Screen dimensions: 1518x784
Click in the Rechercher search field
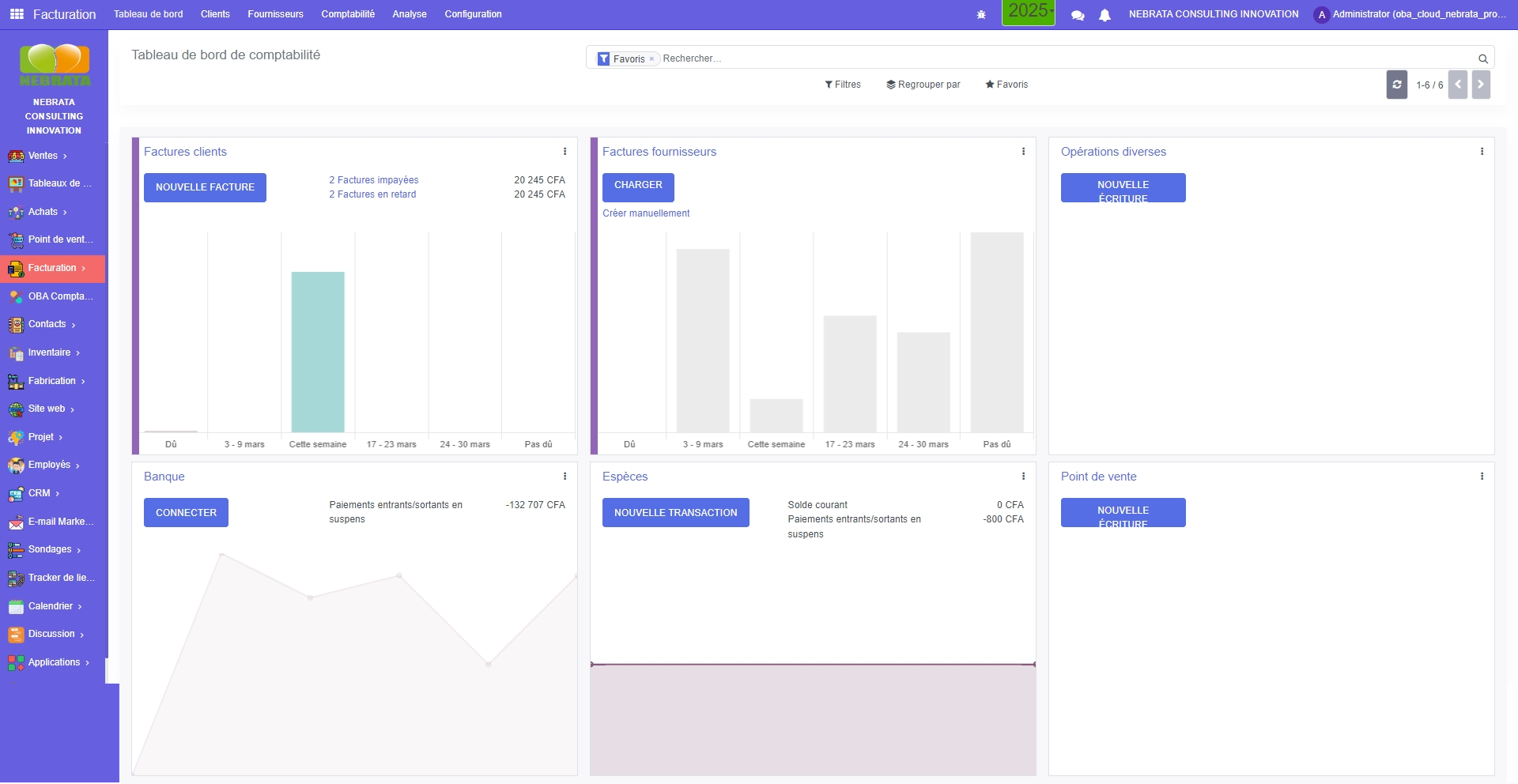1059,58
